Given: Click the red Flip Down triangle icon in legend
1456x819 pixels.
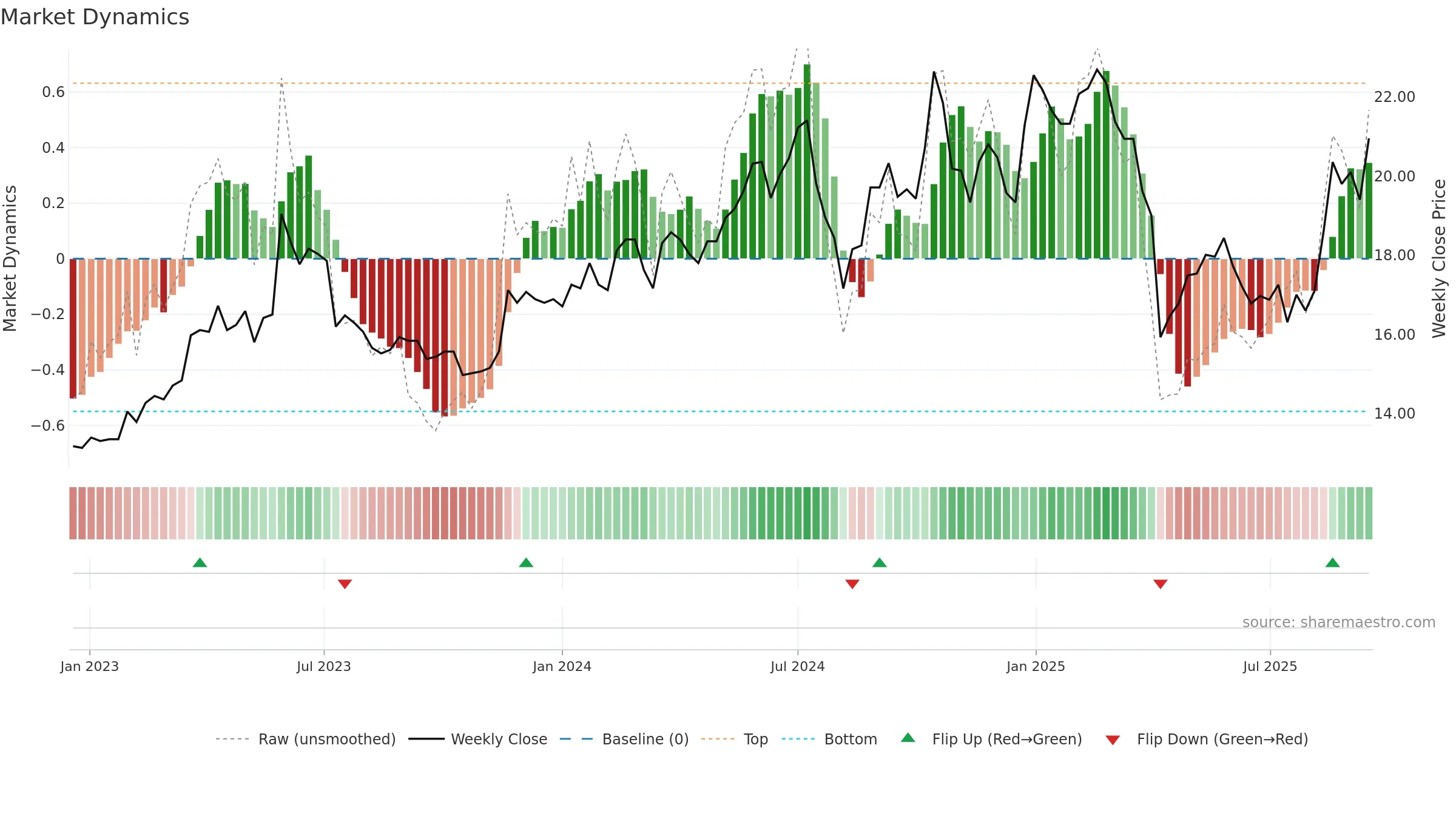Looking at the screenshot, I should tap(1113, 740).
